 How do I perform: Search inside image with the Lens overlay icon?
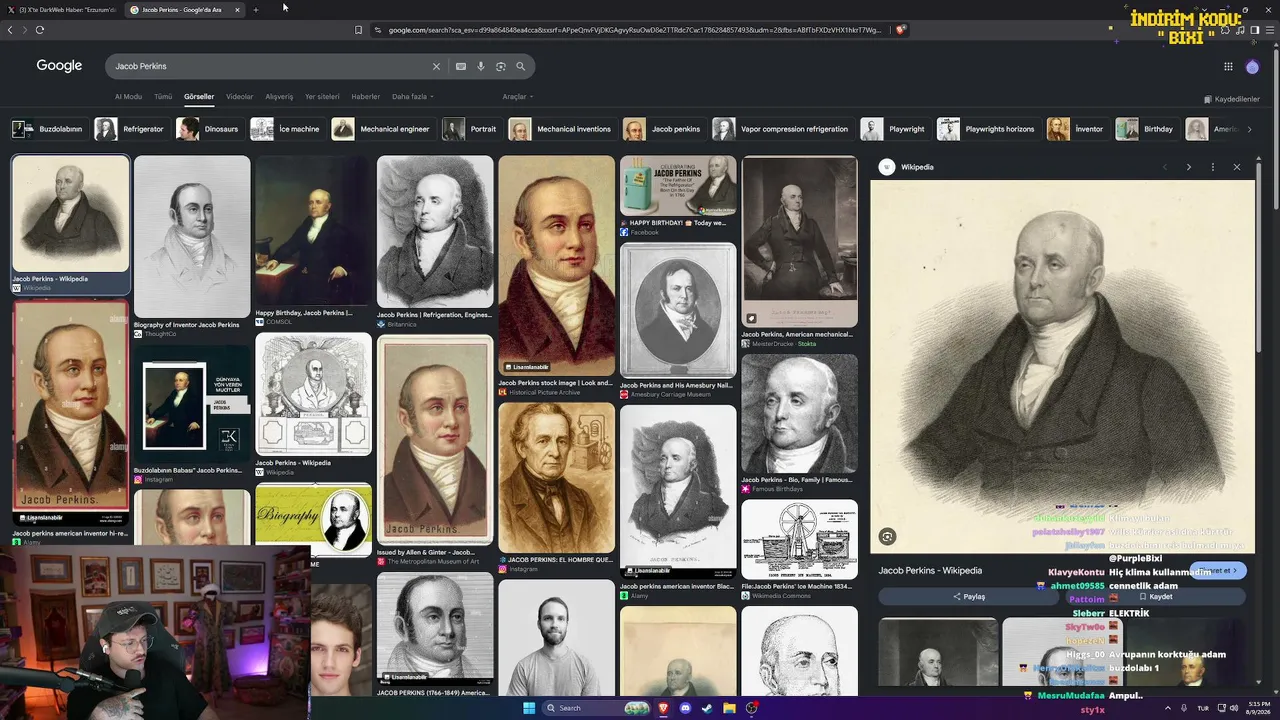(x=887, y=537)
